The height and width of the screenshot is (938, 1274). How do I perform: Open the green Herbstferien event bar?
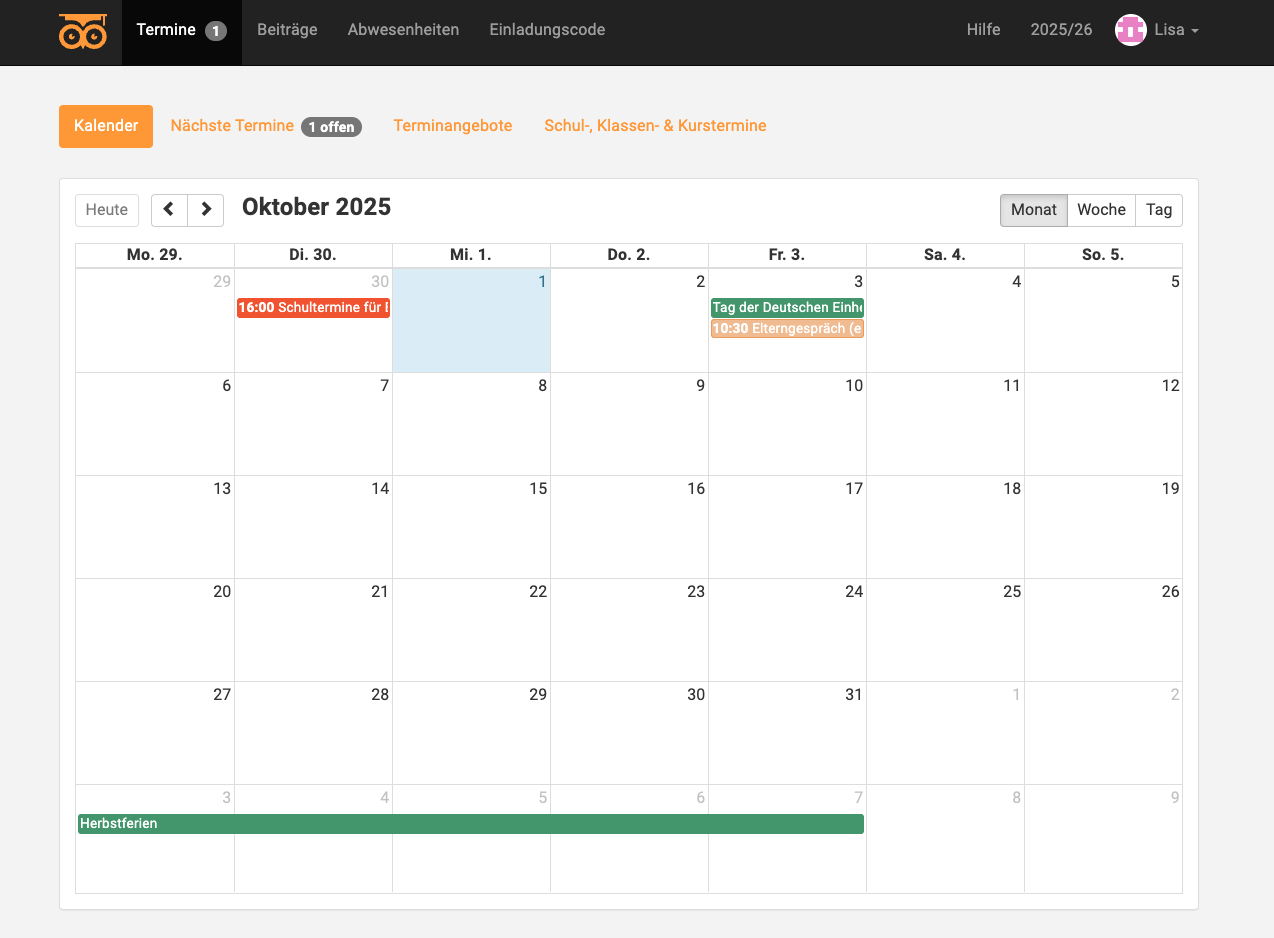tap(470, 824)
